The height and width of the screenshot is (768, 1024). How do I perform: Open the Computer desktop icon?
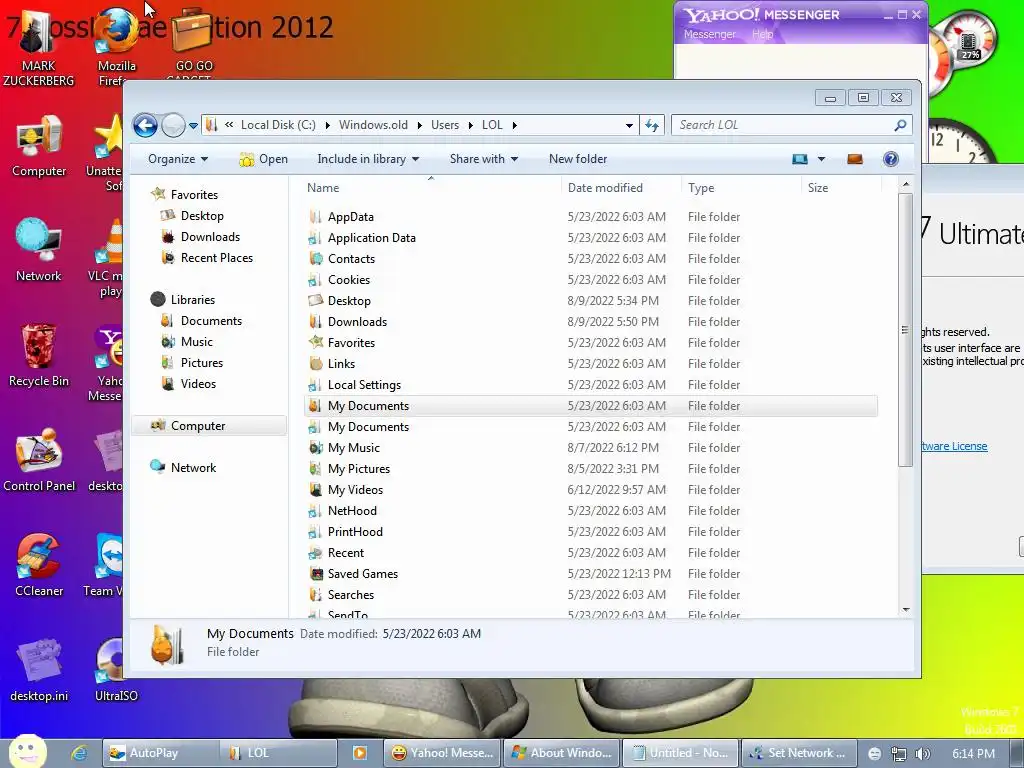[x=39, y=147]
